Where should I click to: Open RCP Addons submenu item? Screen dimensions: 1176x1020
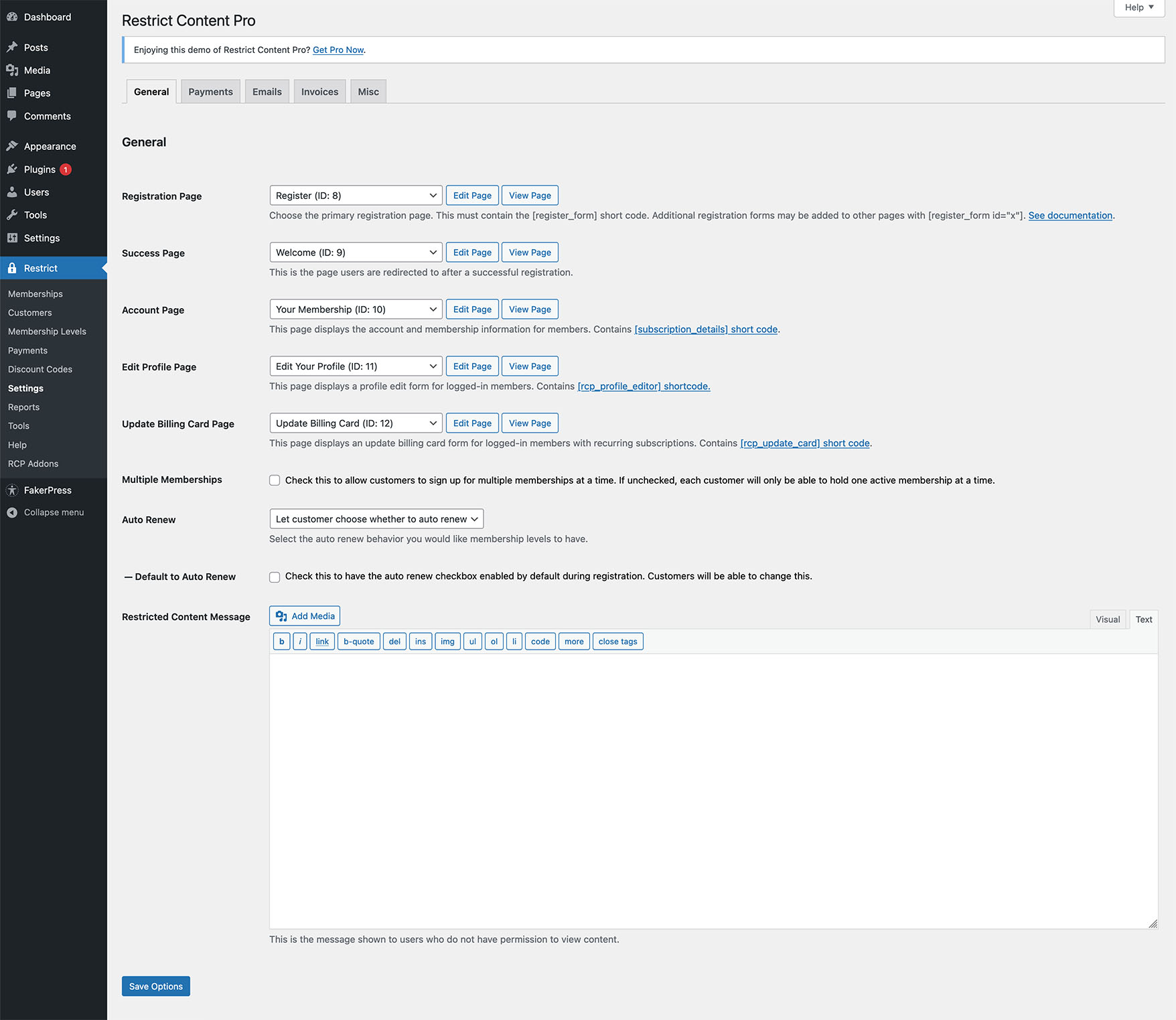click(x=33, y=463)
